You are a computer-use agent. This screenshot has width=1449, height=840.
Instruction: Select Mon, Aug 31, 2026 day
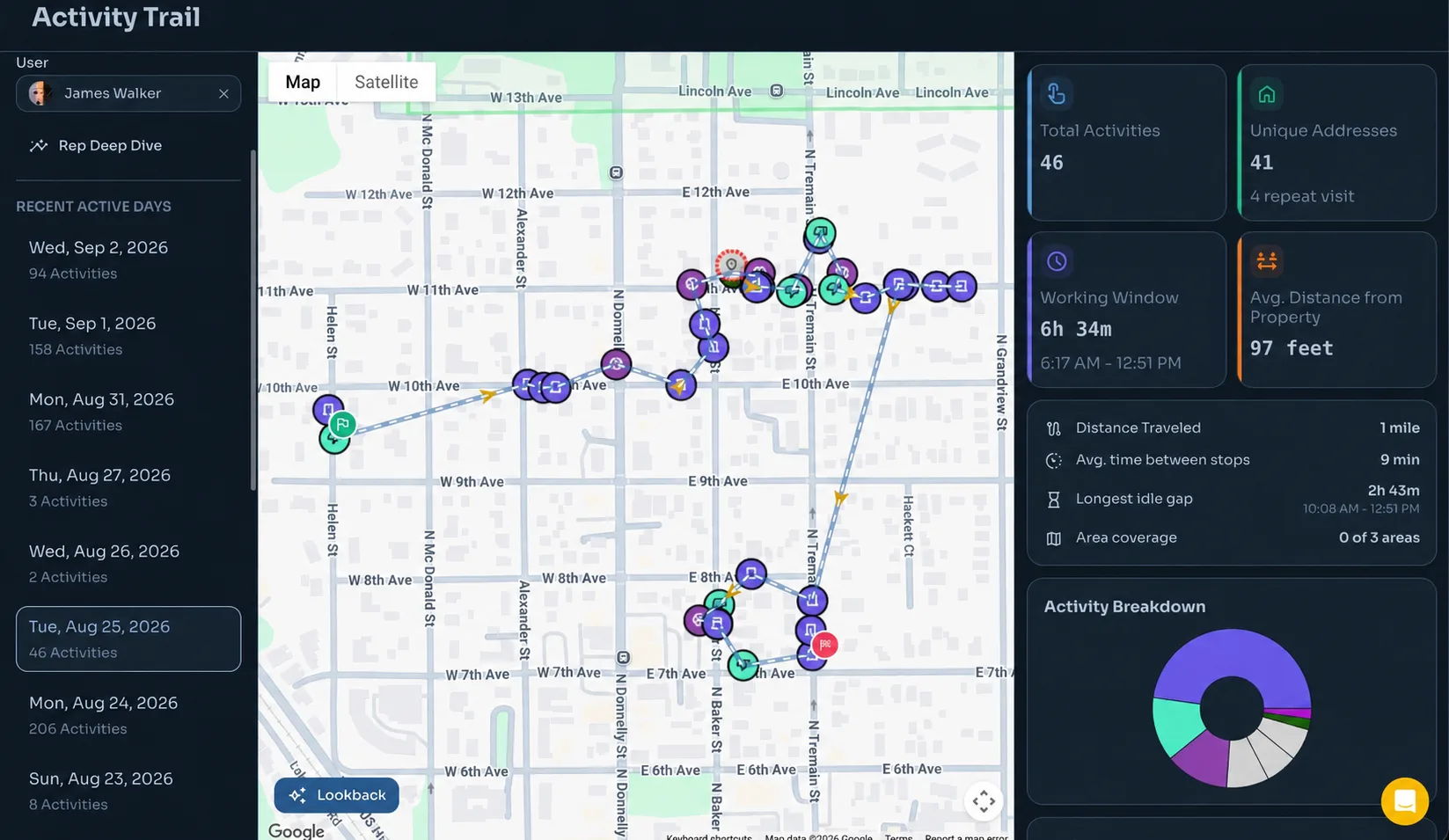[x=128, y=412]
